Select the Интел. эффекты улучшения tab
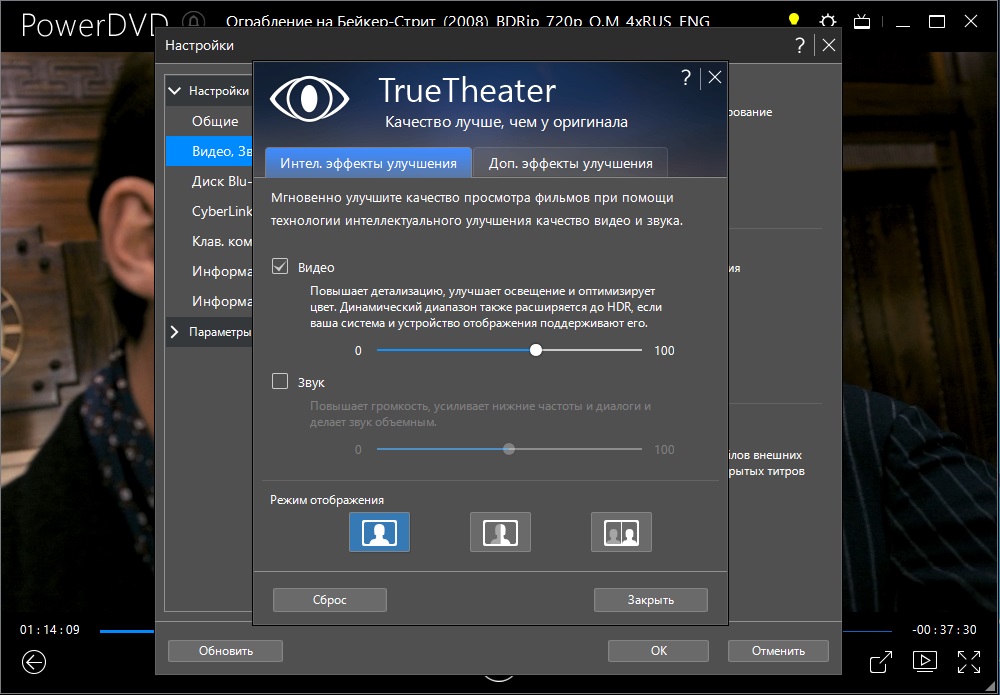This screenshot has width=1000, height=695. tap(368, 163)
